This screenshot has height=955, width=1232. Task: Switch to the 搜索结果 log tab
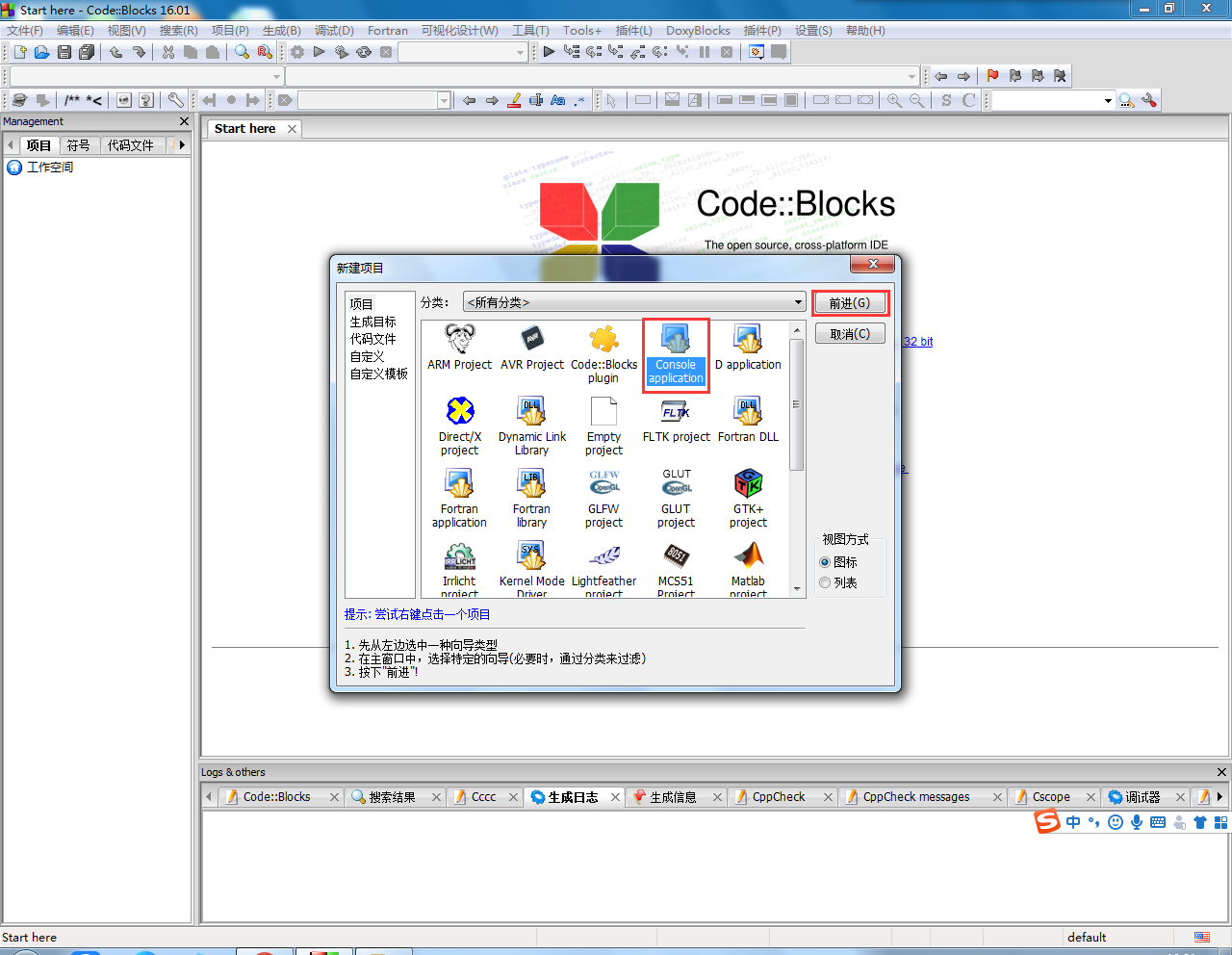tap(393, 797)
